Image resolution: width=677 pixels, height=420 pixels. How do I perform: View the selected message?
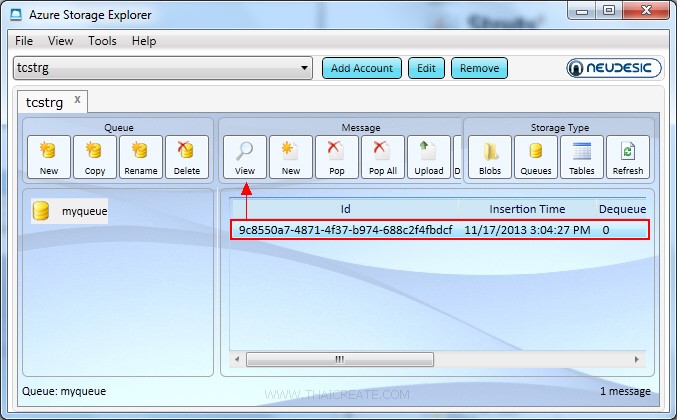pyautogui.click(x=245, y=157)
